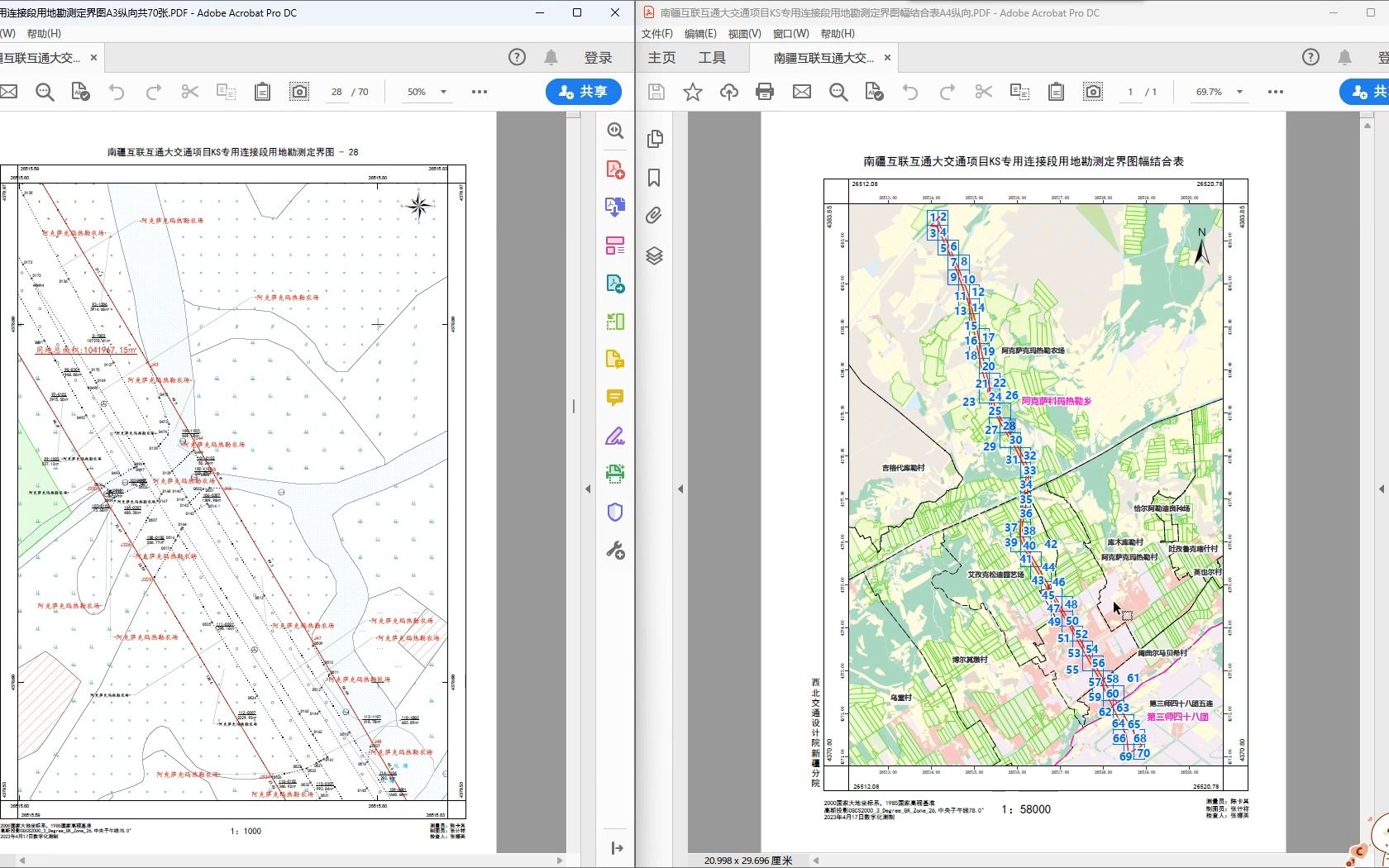Print the document in right window
The image size is (1389, 868).
click(765, 92)
